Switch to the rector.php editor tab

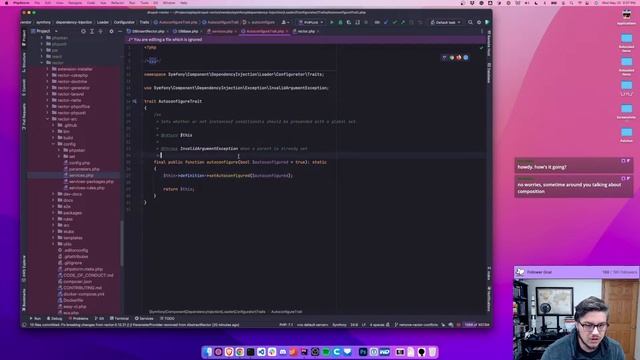306,31
